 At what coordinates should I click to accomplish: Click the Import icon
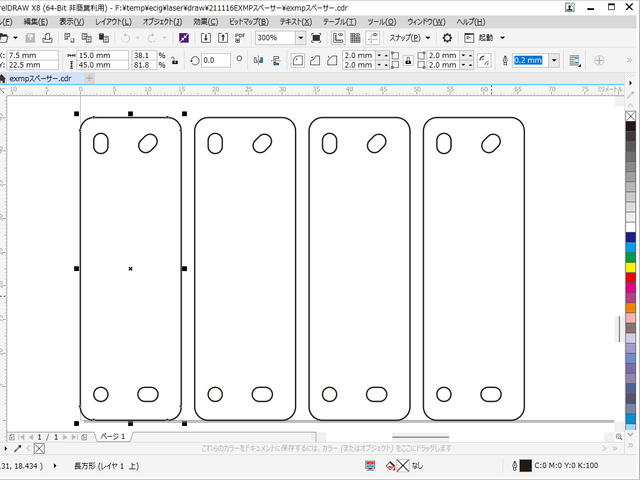(206, 37)
